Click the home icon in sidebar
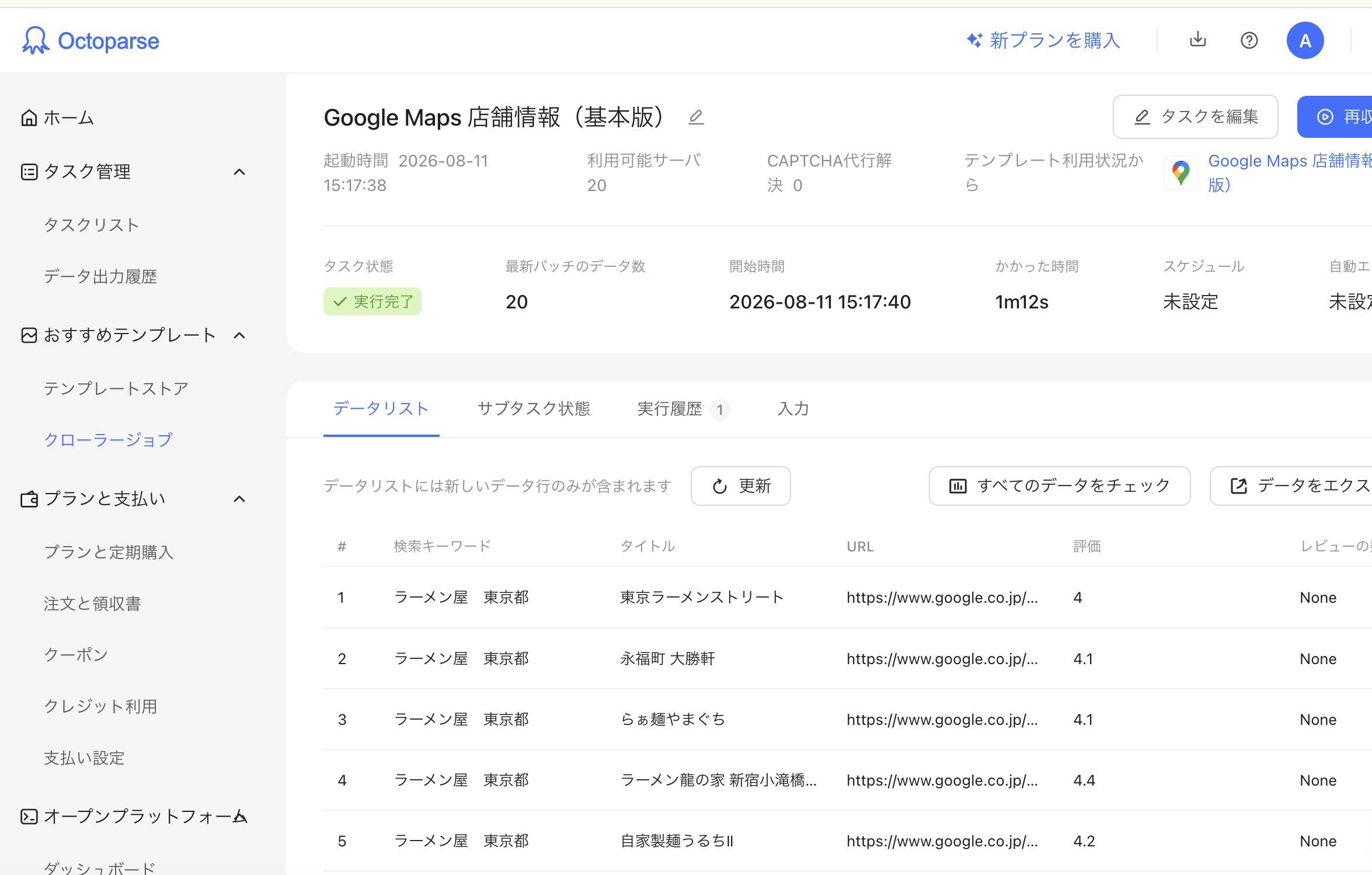Screen dimensions: 1372x875 point(29,118)
